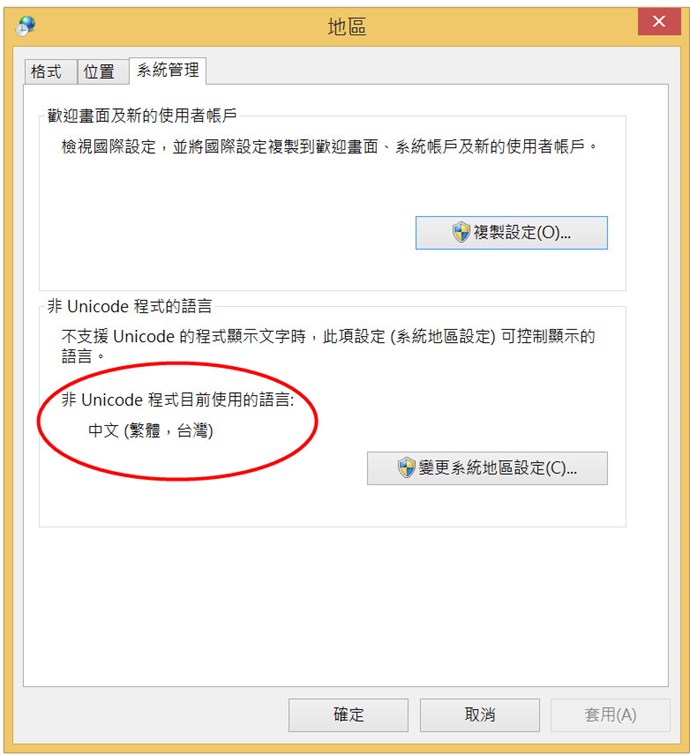The image size is (690, 755).
Task: Cancel the dialog with 取消
Action: pyautogui.click(x=480, y=715)
